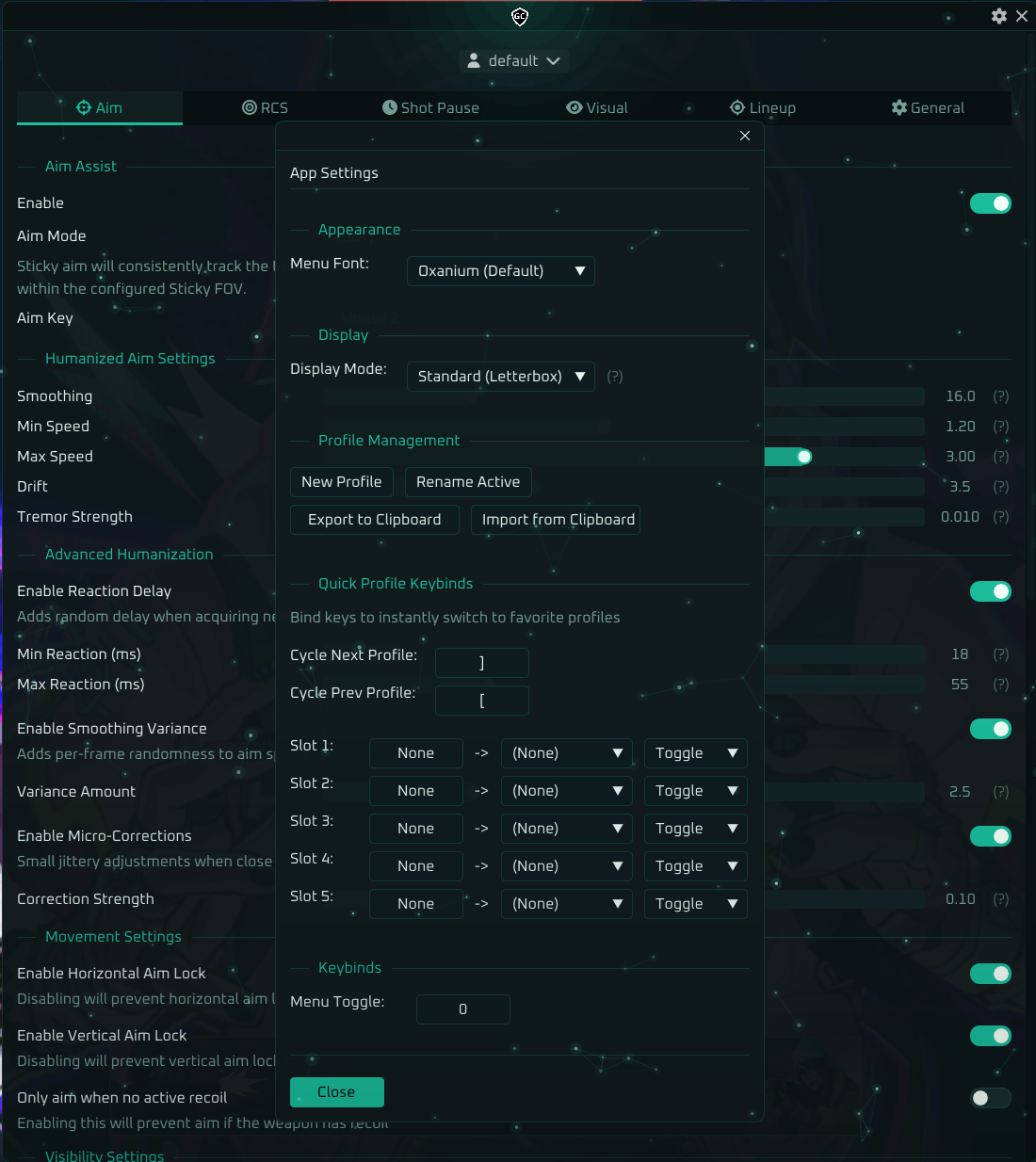The width and height of the screenshot is (1036, 1162).
Task: Switch to the Lineup tab
Action: tap(763, 107)
